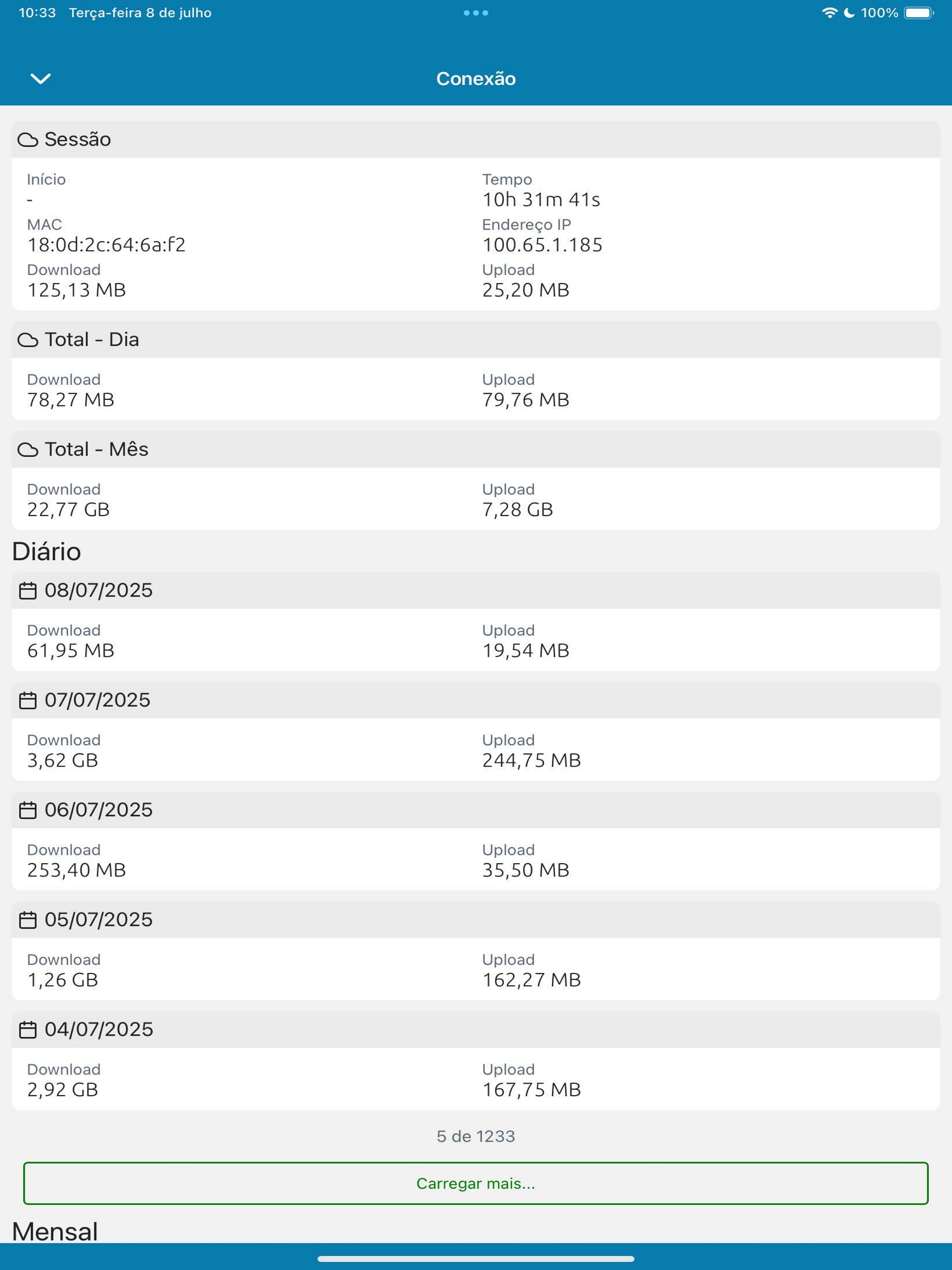Screen dimensions: 952x1270
Task: Select the calendar icon for 06/07/2025
Action: 27,810
